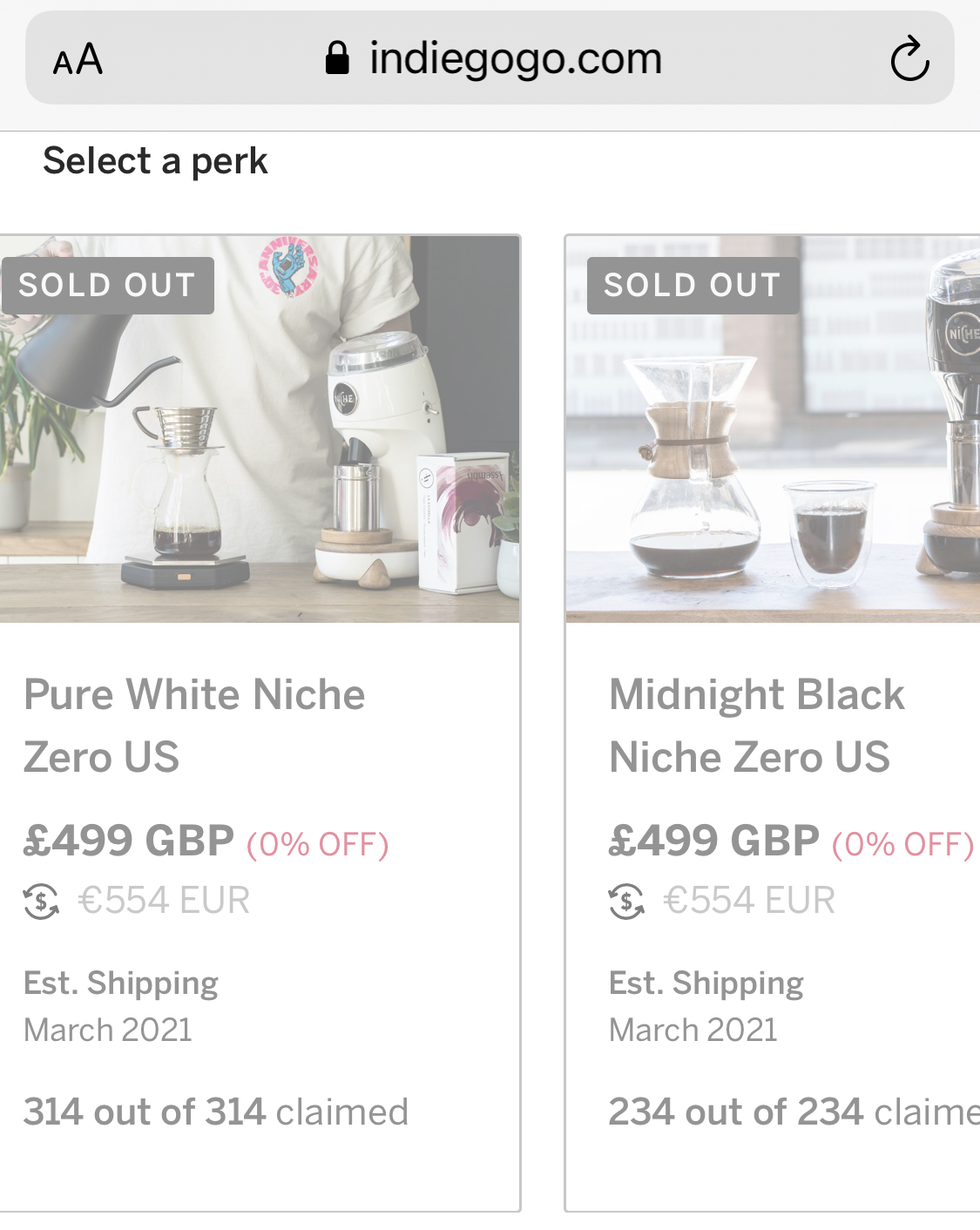This screenshot has width=980, height=1230.
Task: Tap the lock icon in address bar
Action: (x=337, y=58)
